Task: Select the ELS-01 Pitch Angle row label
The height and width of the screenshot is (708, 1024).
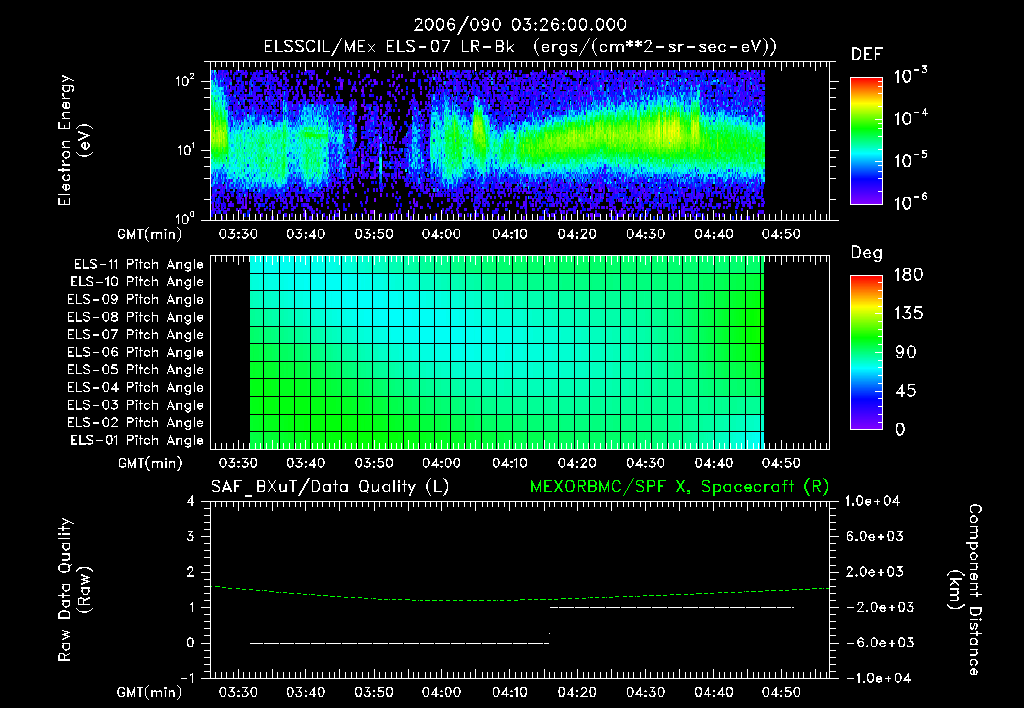Action: pos(137,441)
